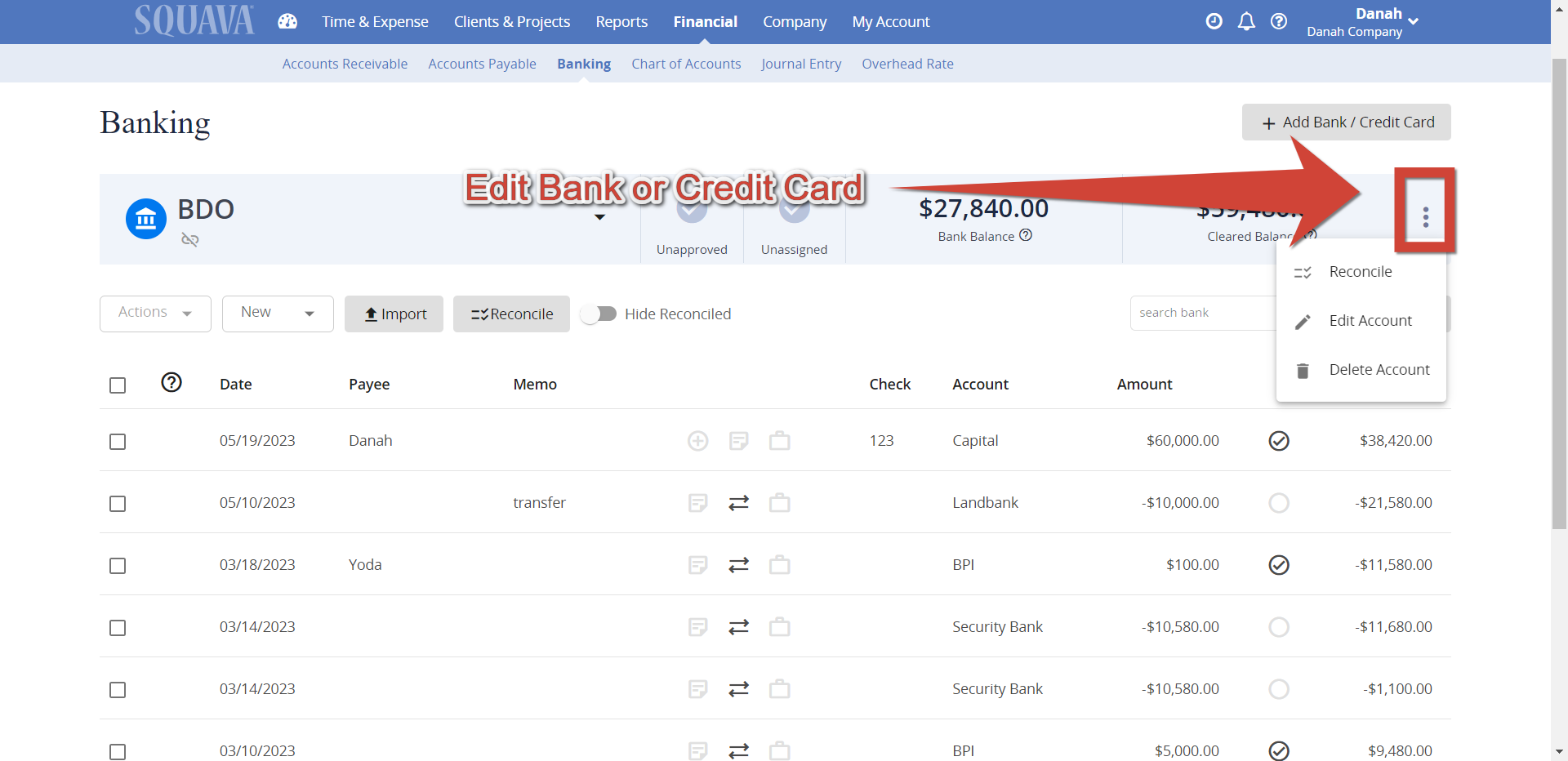Switch to the Chart of Accounts tab
1568x761 pixels.
[686, 64]
